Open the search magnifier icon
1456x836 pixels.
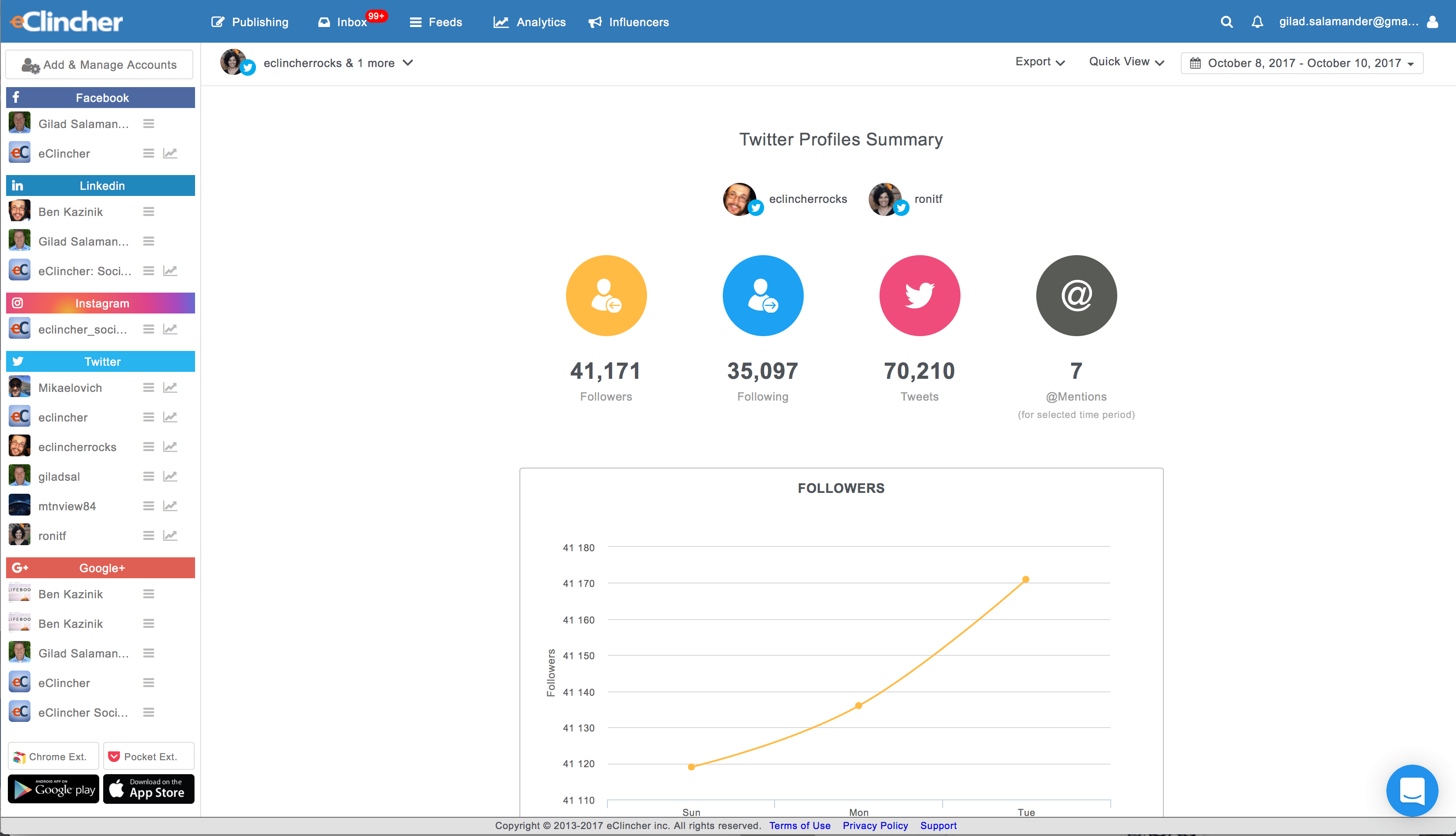pyautogui.click(x=1227, y=22)
